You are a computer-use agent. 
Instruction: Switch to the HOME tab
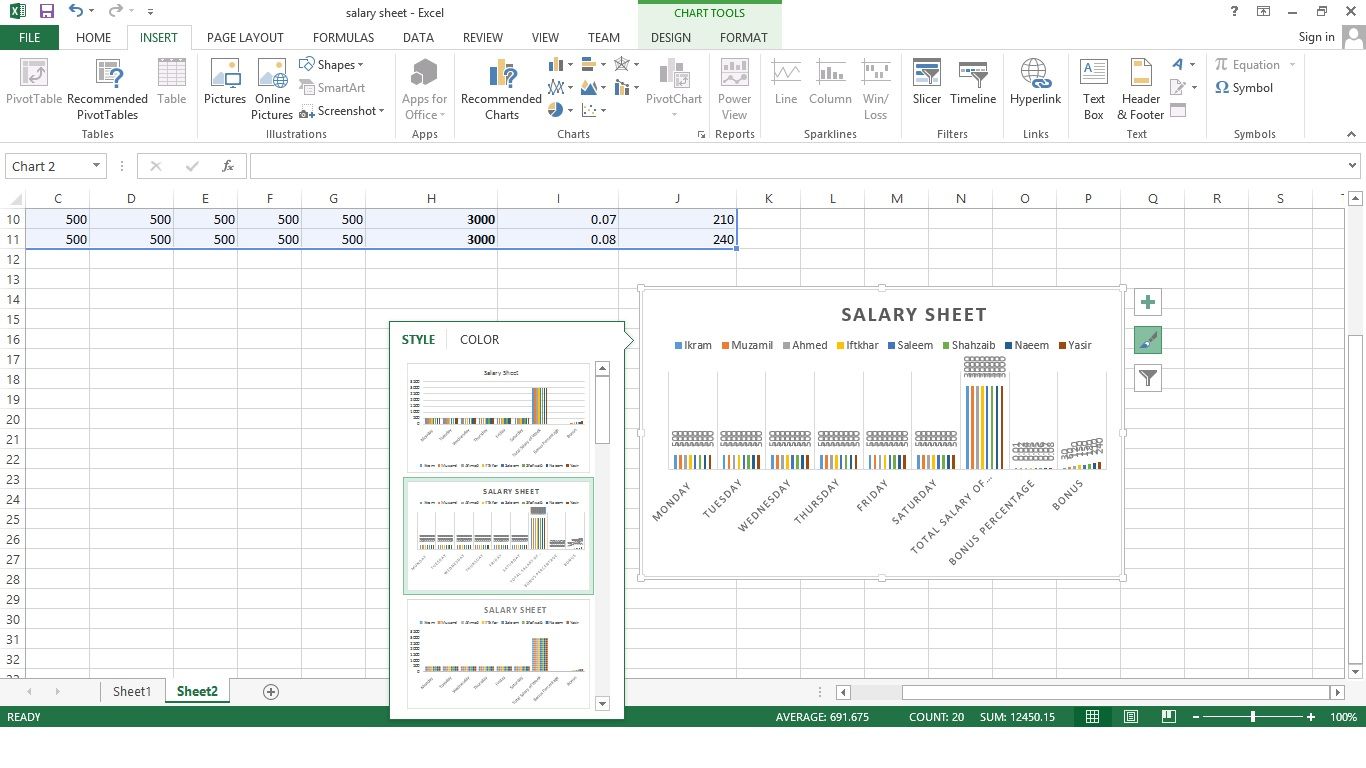[x=93, y=37]
